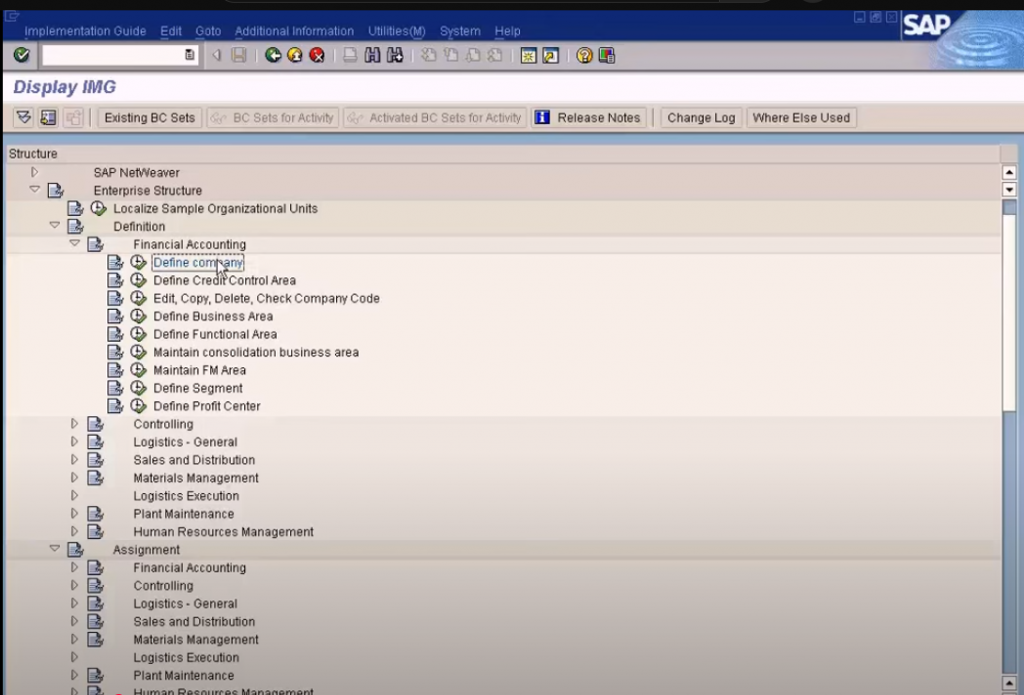The image size is (1024, 695).
Task: Open the documentation icon for Edit, Copy, Delete, Check Company Code
Action: click(116, 298)
